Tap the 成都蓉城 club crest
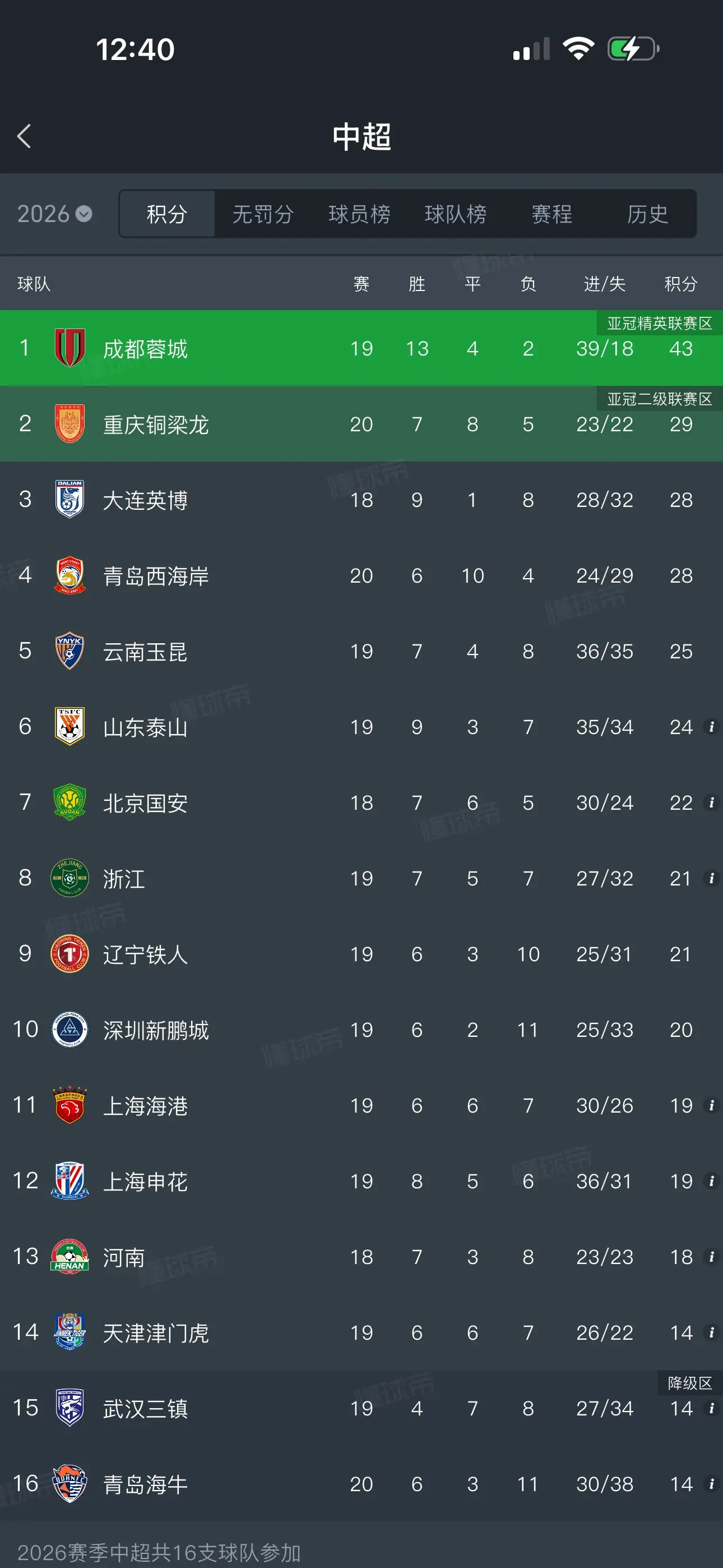Viewport: 723px width, 1568px height. (x=69, y=348)
